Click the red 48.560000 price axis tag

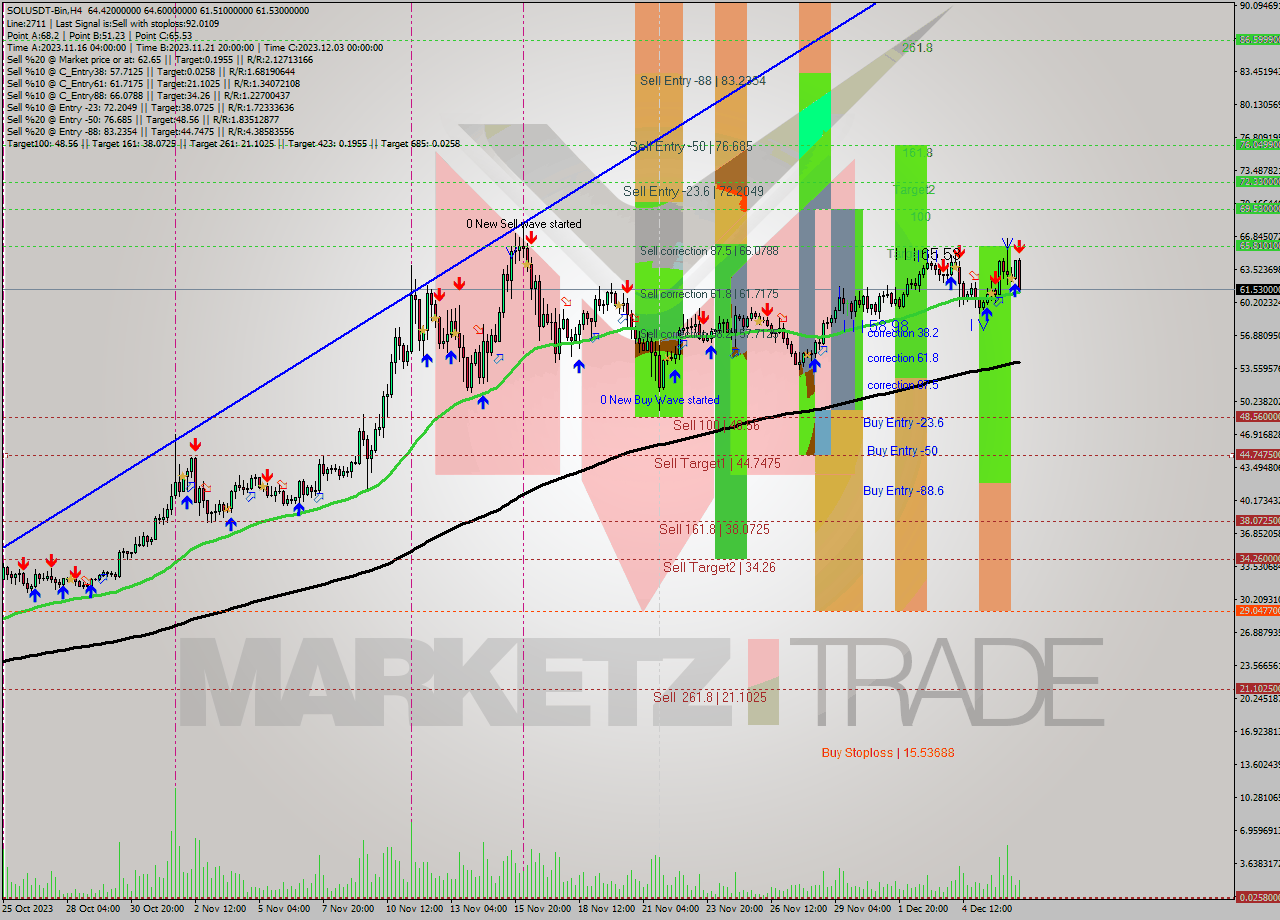click(1258, 416)
